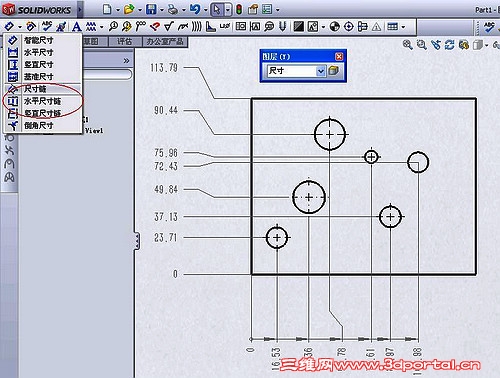Viewport: 500px width, 378px height.
Task: Expand the SolidWorks logo menu arrow
Action: (x=80, y=10)
